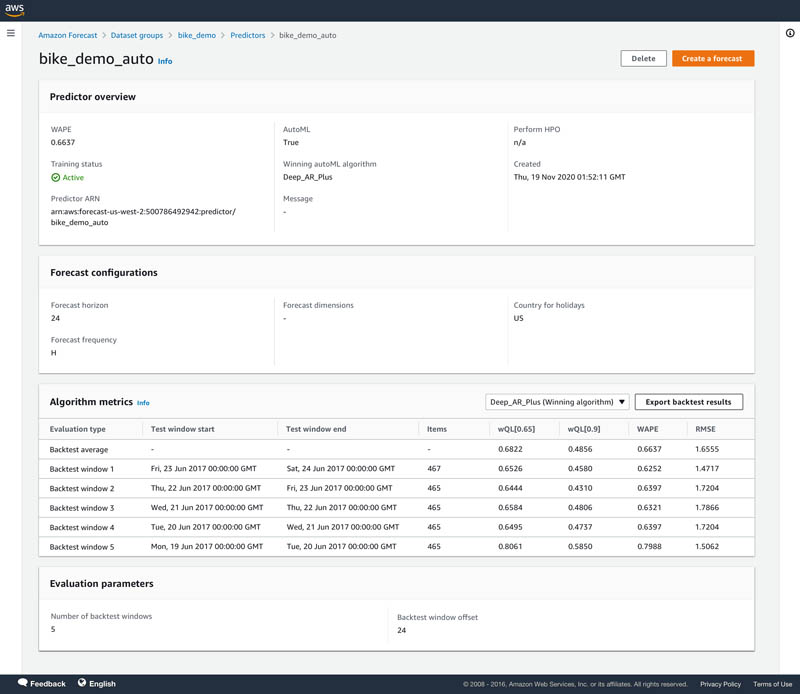Select Backtest window 3 row label
Viewport: 800px width, 694px height.
[x=82, y=508]
